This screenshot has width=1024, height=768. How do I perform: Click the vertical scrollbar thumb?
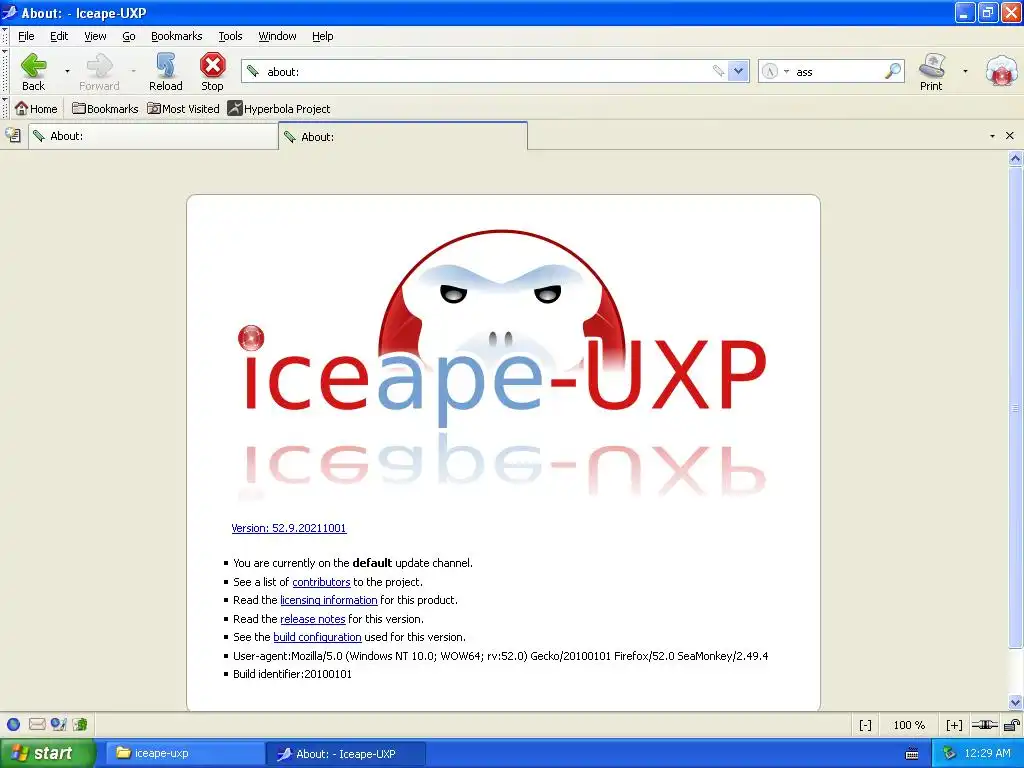pos(1015,408)
